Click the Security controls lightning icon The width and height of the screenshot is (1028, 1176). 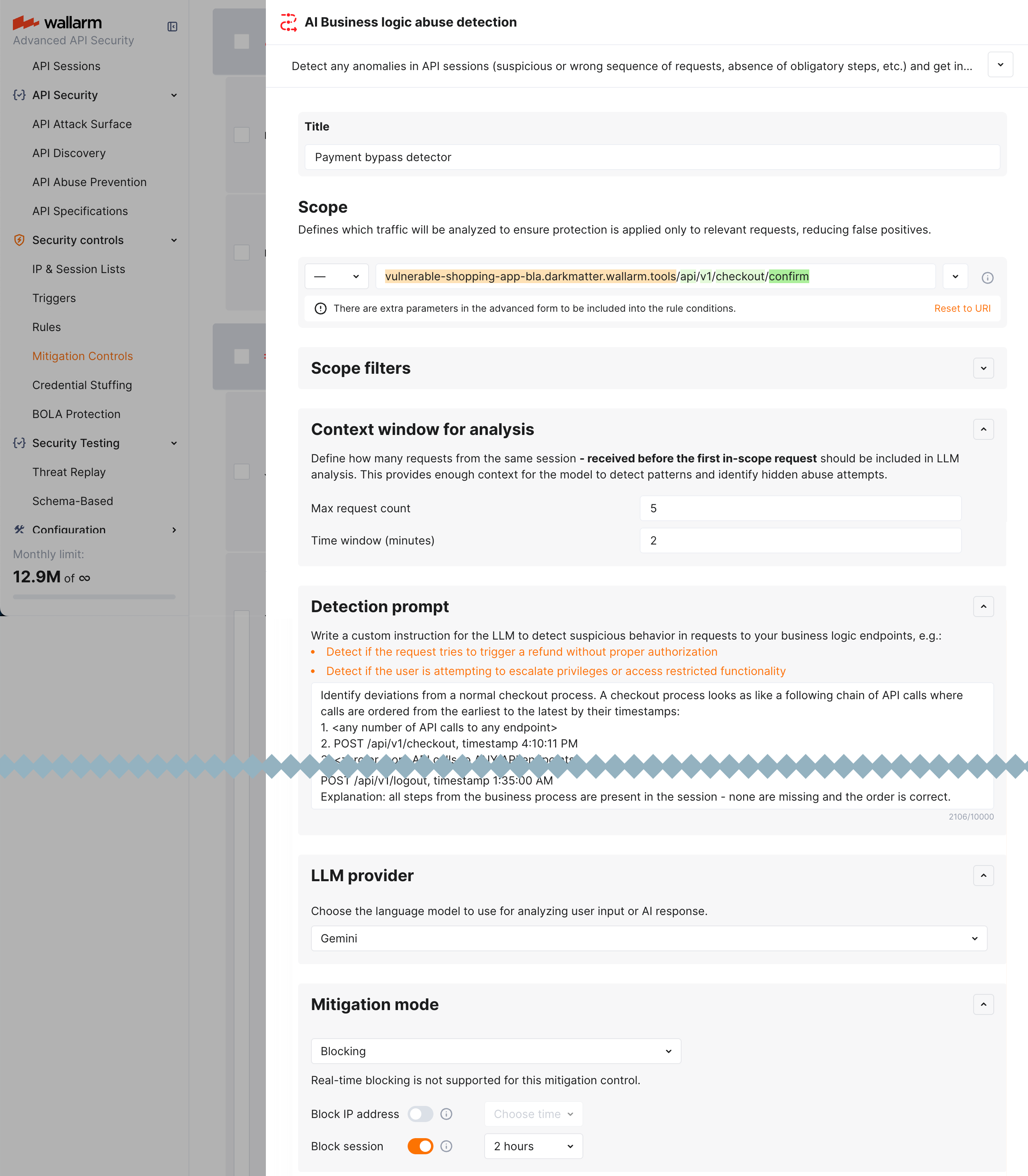[x=19, y=240]
